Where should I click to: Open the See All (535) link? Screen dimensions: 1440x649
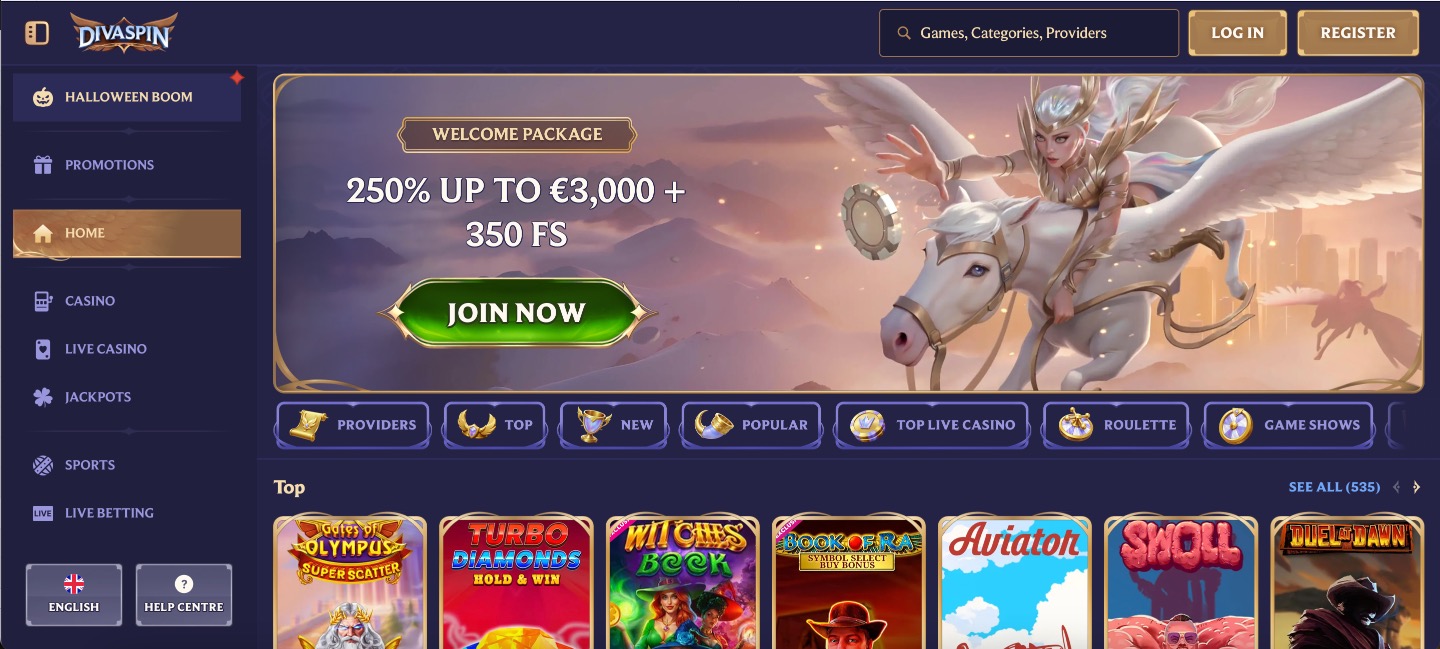point(1334,487)
